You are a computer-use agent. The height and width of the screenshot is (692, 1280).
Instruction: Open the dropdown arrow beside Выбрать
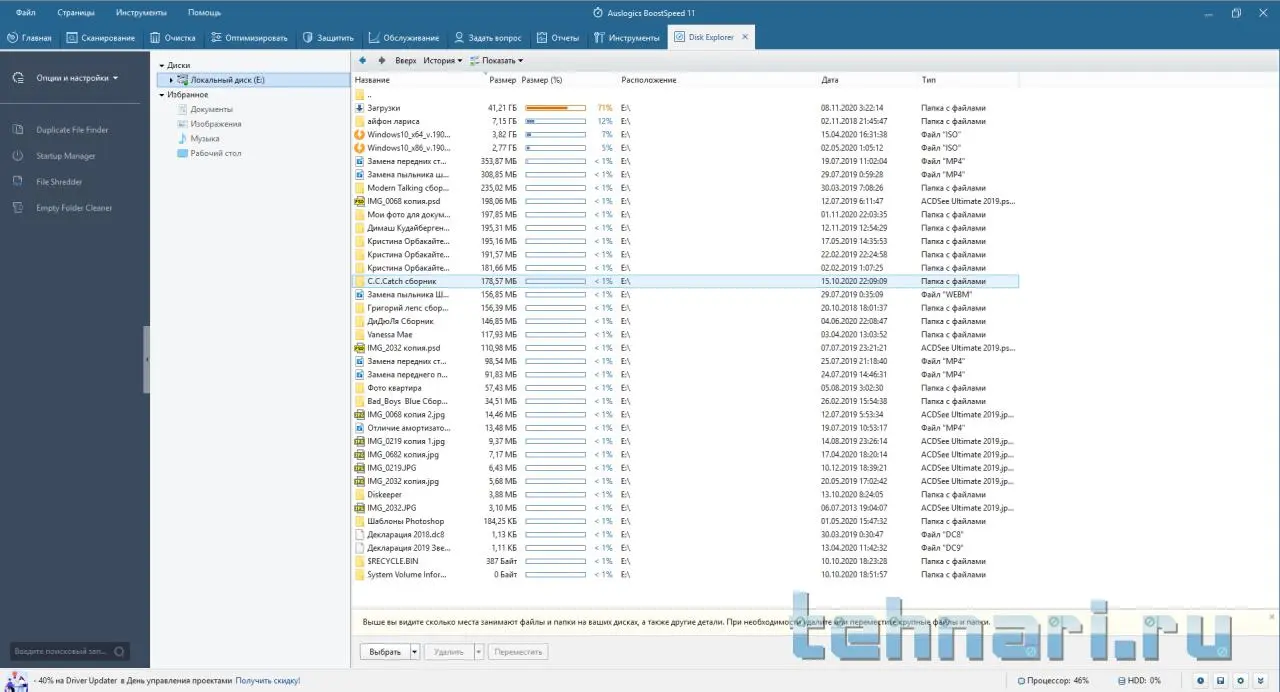[x=415, y=652]
